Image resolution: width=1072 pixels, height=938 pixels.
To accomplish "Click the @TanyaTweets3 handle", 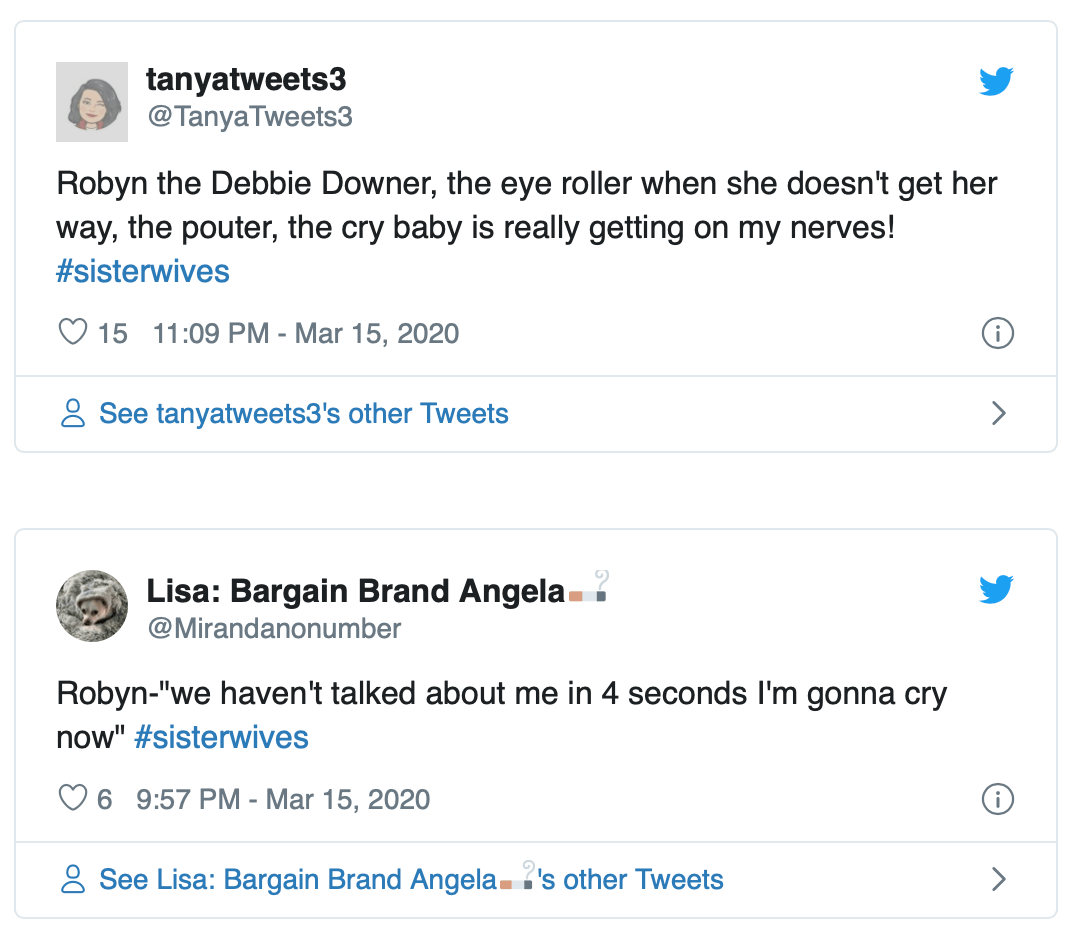I will pyautogui.click(x=249, y=117).
